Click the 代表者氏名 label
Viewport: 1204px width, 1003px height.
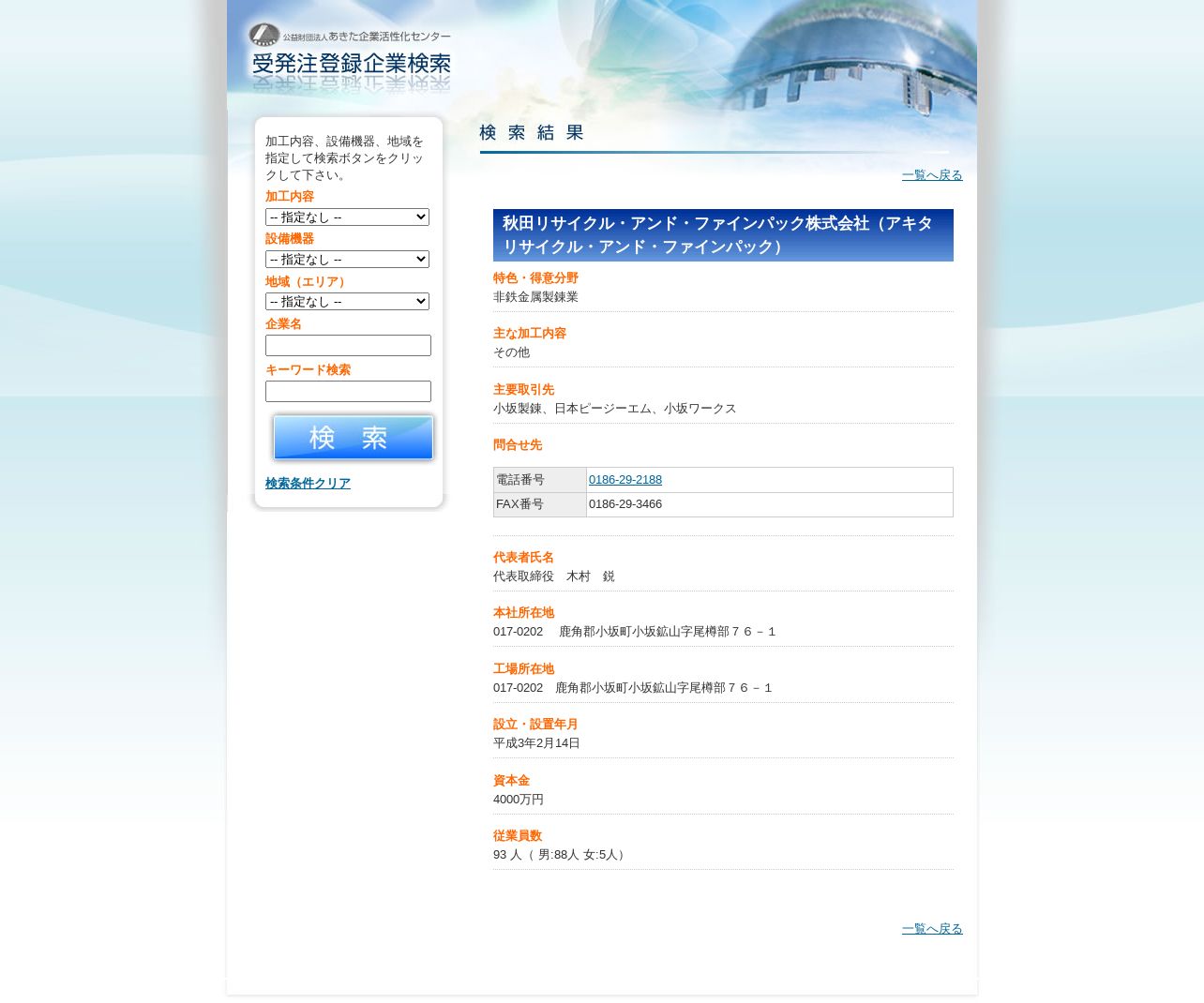click(x=523, y=558)
